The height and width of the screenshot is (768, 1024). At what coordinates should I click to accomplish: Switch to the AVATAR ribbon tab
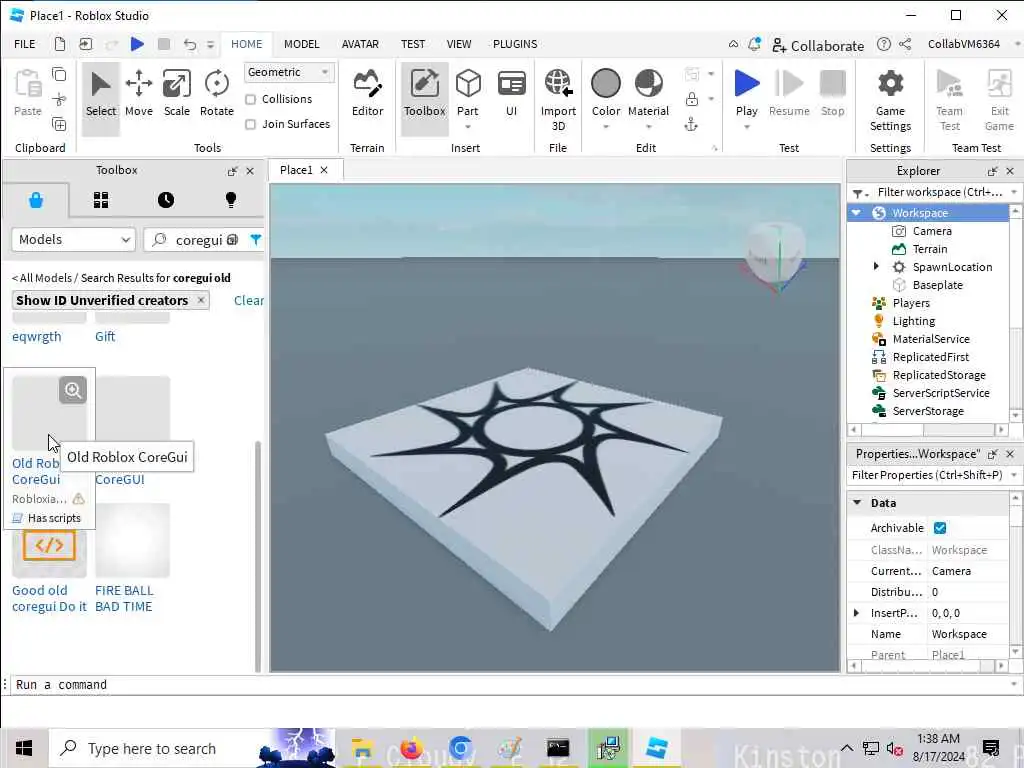click(360, 44)
